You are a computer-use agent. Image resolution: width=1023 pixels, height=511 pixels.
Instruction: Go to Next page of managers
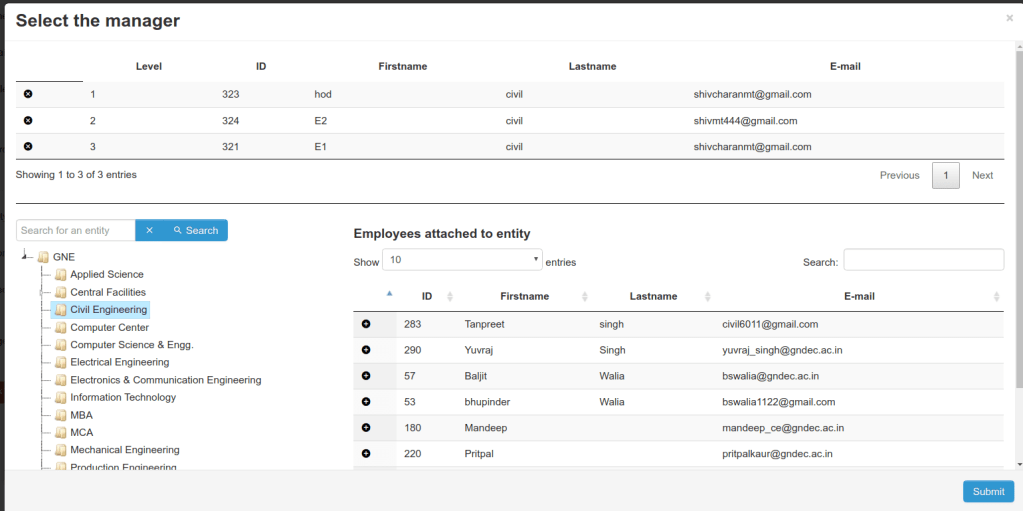(x=982, y=175)
